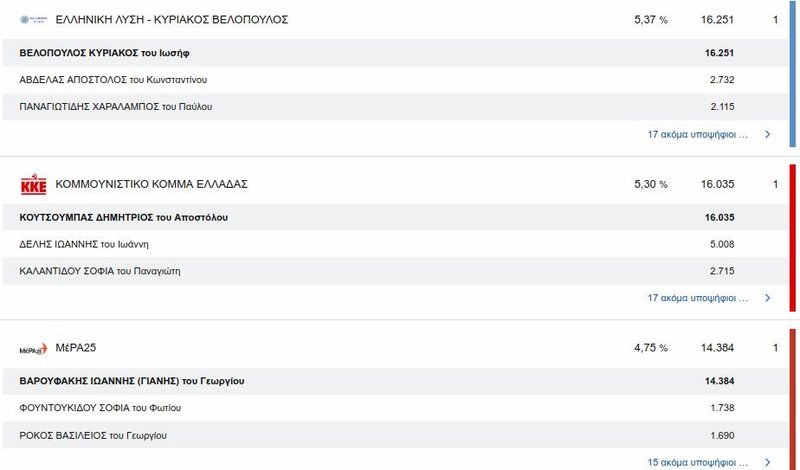This screenshot has width=800, height=470.
Task: Click chevron arrow beside KKE candidates link
Action: point(767,298)
